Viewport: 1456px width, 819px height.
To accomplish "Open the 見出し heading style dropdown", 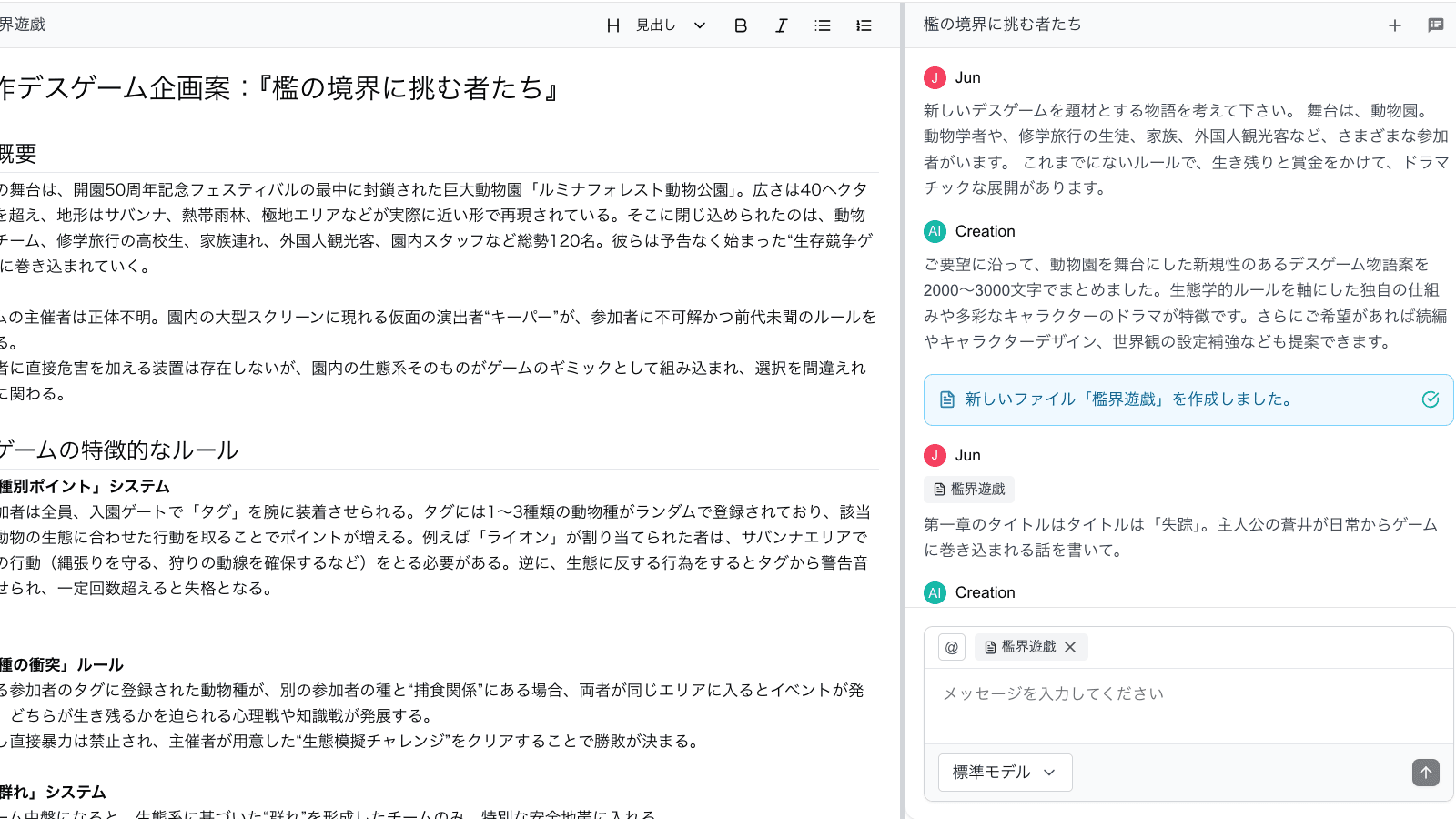I will [x=655, y=25].
